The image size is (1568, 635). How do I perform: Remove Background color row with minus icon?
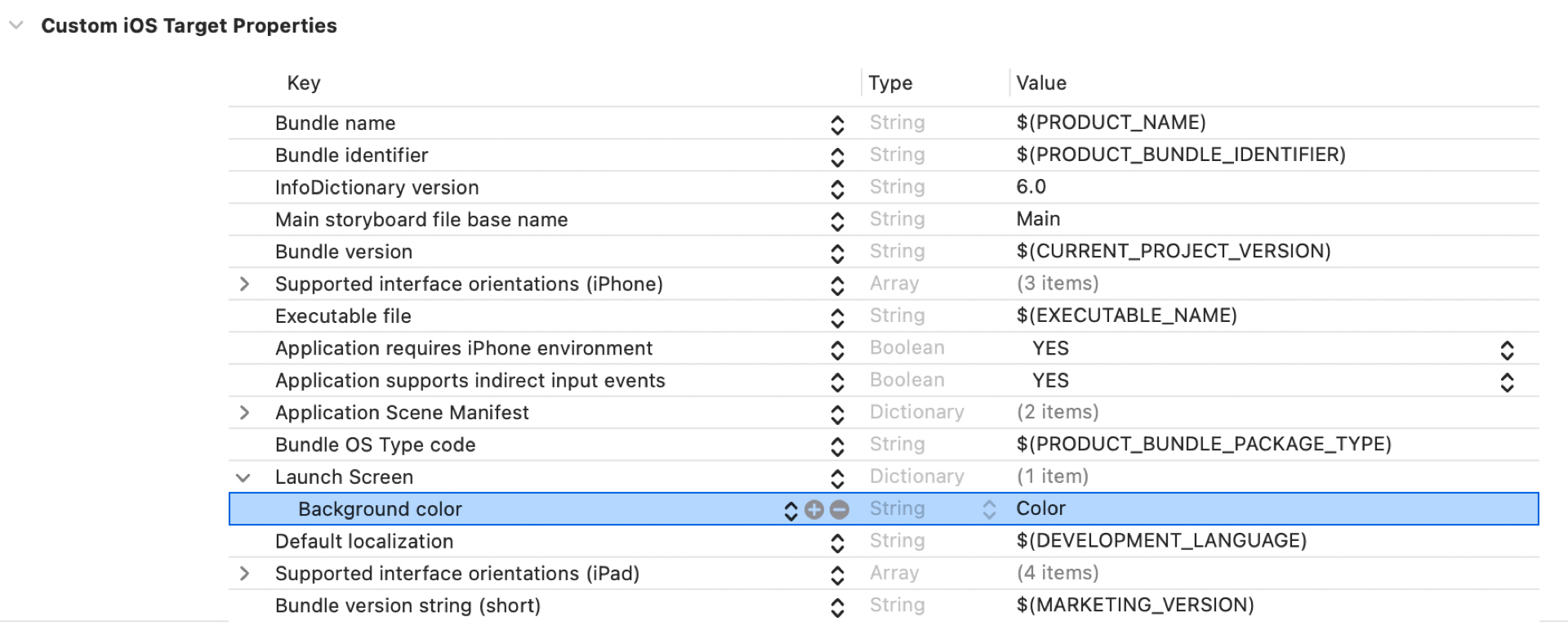840,510
